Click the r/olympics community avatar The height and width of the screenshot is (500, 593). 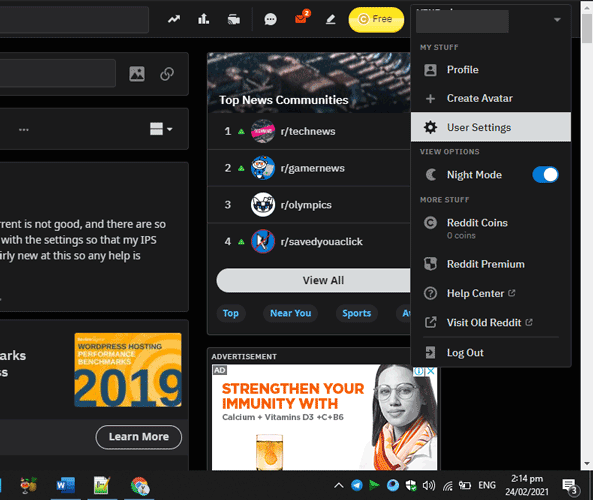tap(263, 205)
